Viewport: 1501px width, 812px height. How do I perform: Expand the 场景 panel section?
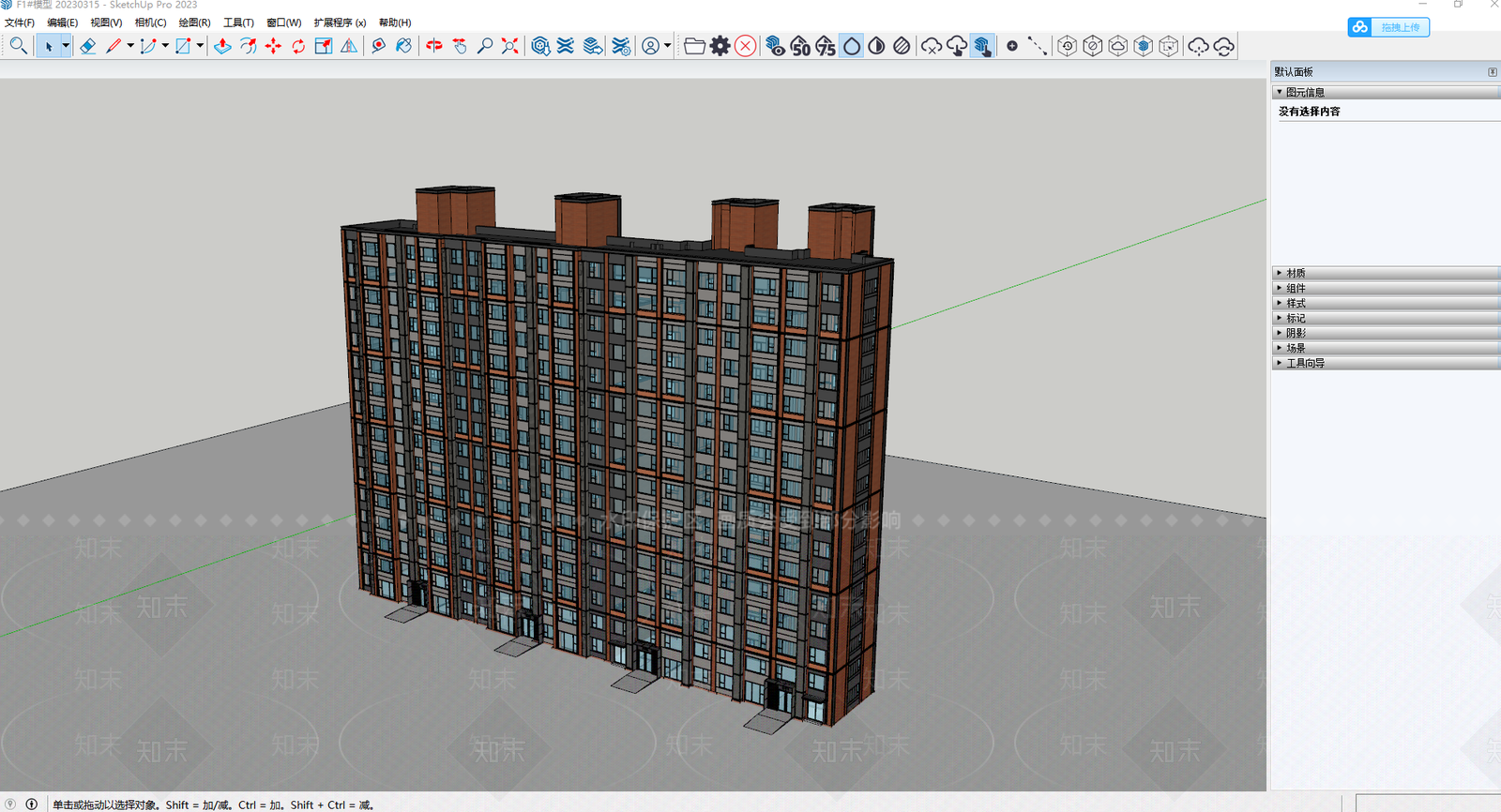pos(1387,348)
